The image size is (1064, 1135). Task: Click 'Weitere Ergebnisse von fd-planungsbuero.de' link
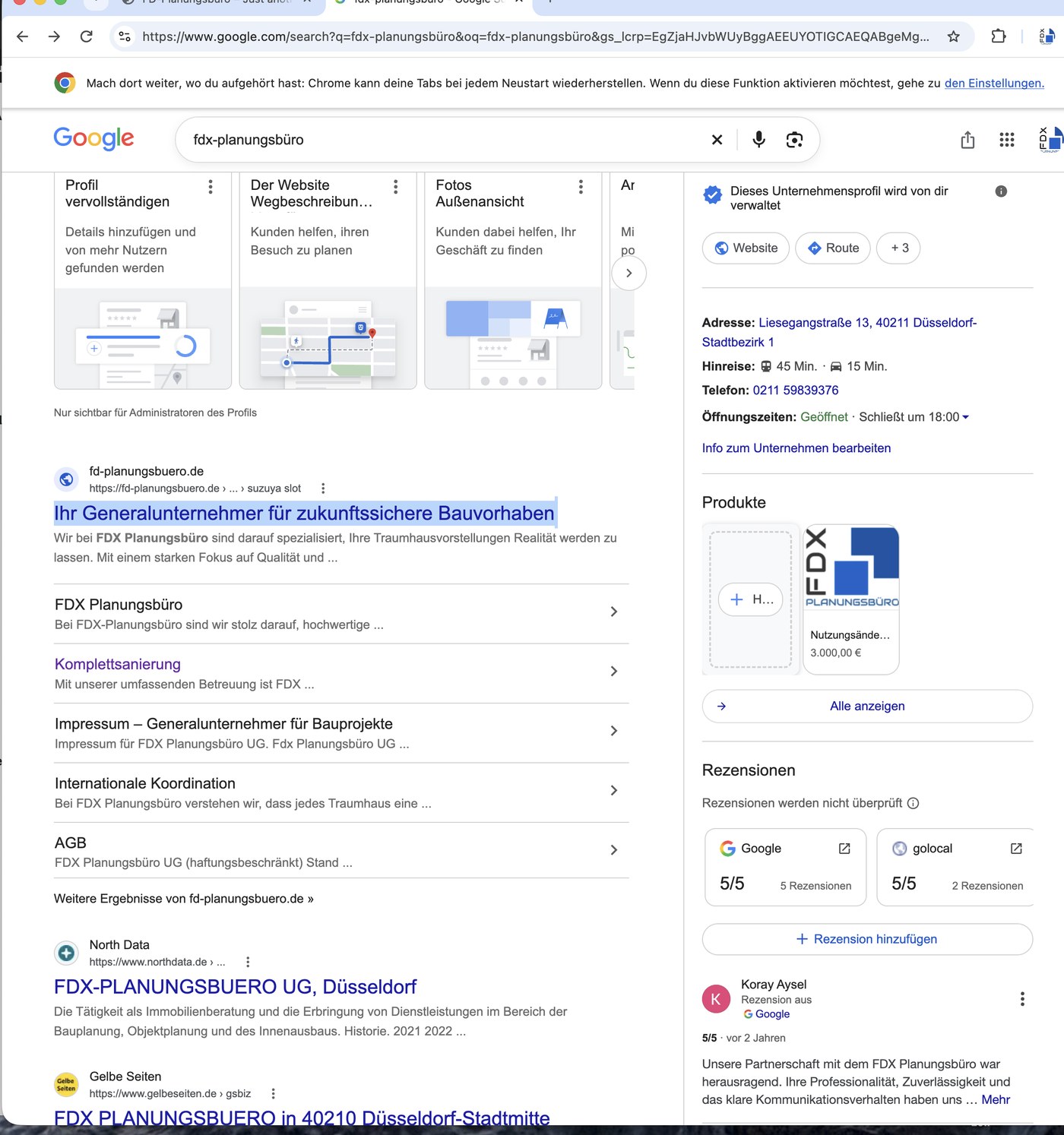click(x=184, y=899)
